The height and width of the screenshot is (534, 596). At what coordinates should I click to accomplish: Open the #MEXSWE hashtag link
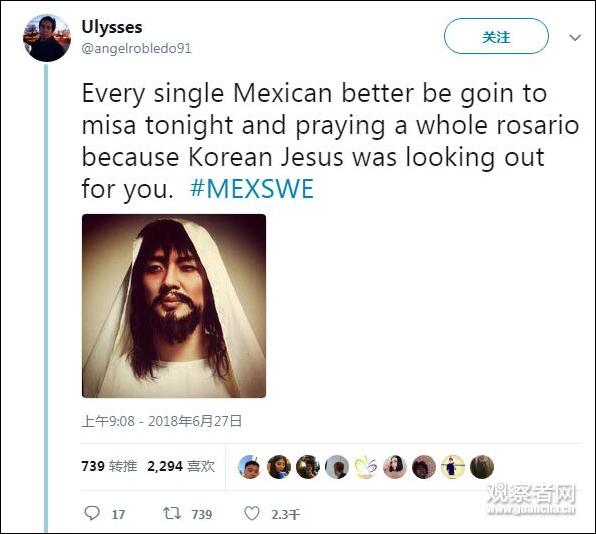point(252,189)
